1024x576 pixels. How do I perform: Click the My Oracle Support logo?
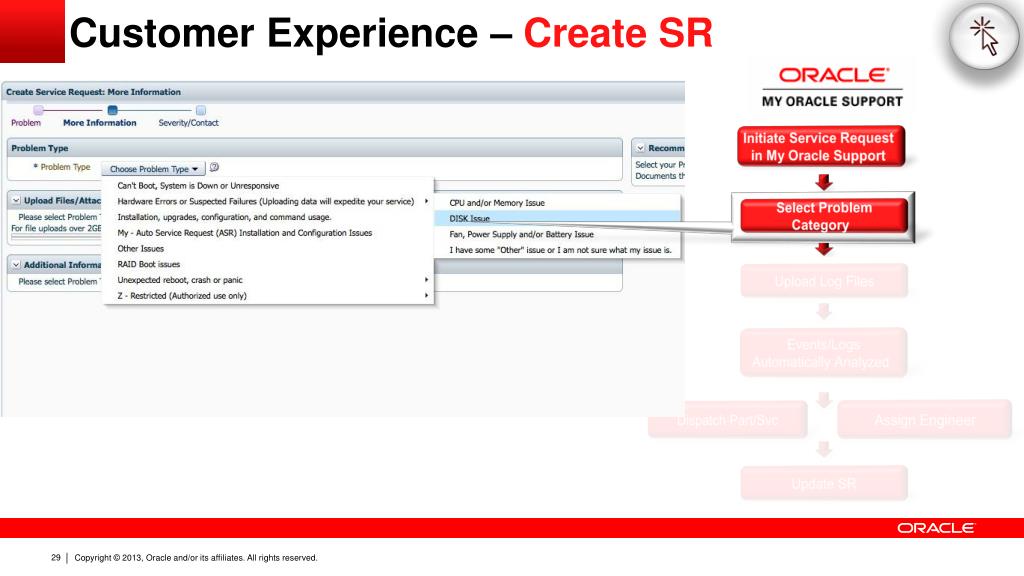coord(832,87)
